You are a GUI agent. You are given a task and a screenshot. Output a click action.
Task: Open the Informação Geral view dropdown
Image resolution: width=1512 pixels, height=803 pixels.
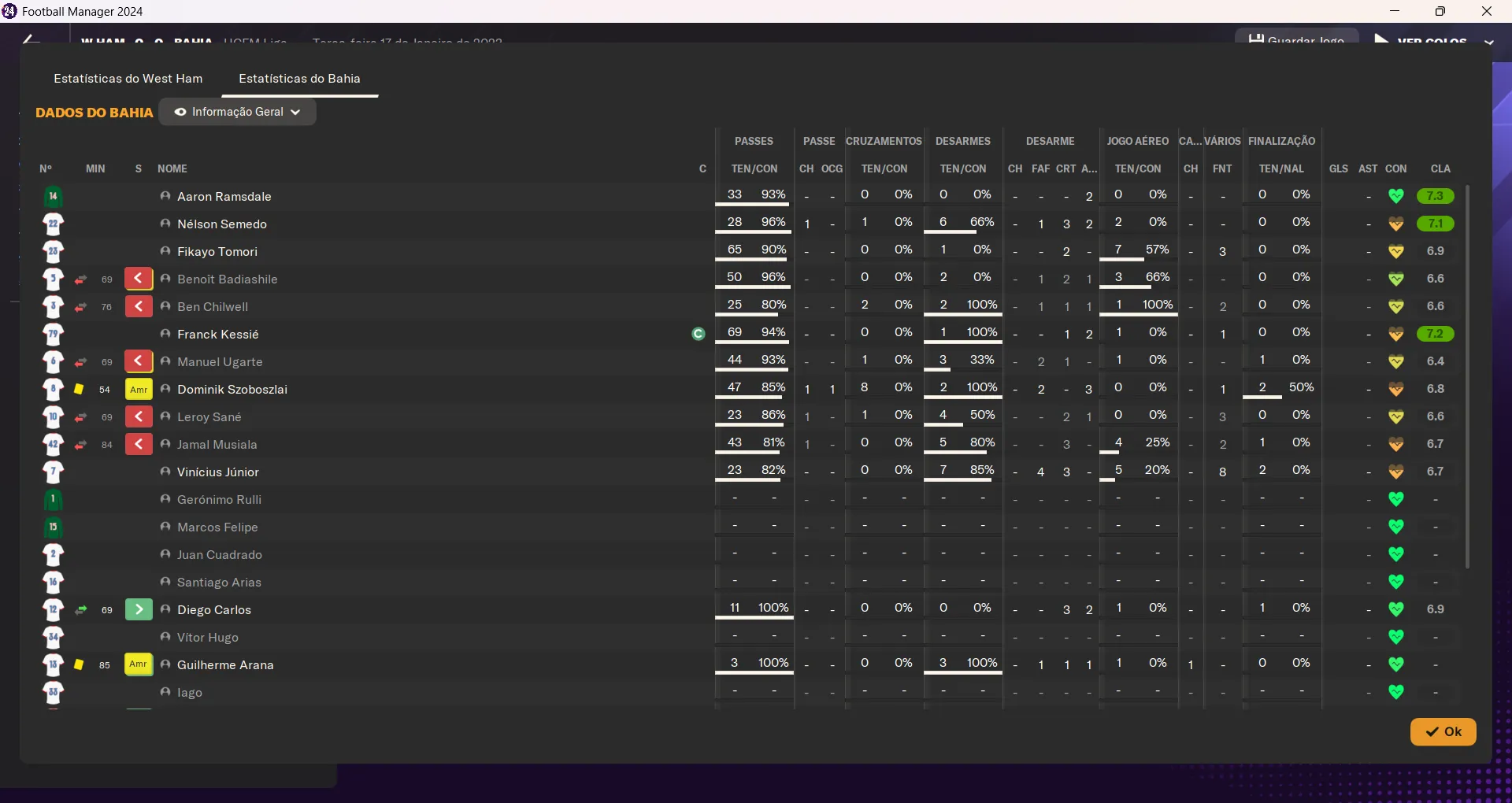(x=238, y=112)
